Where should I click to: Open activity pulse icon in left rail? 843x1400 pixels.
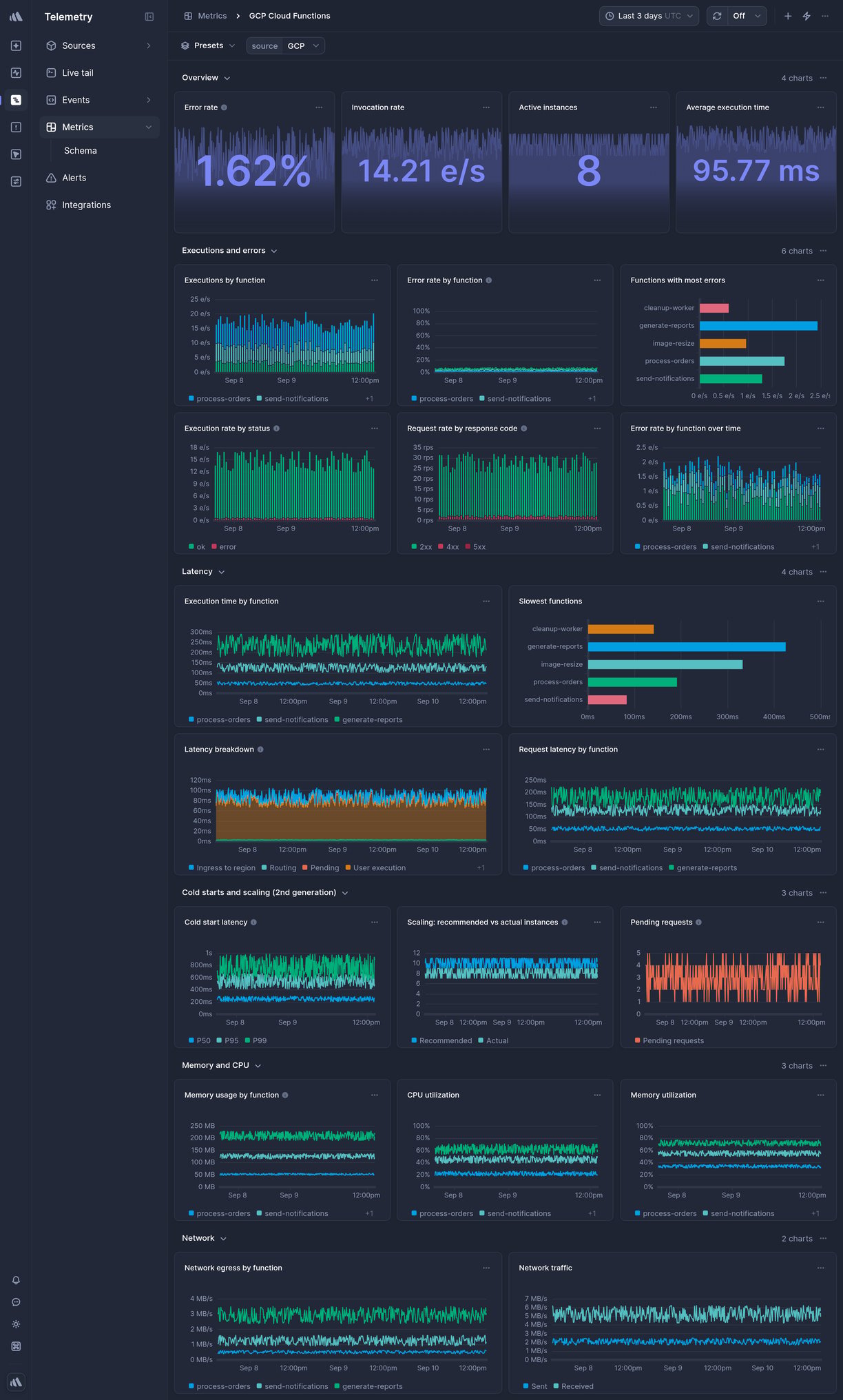[16, 72]
